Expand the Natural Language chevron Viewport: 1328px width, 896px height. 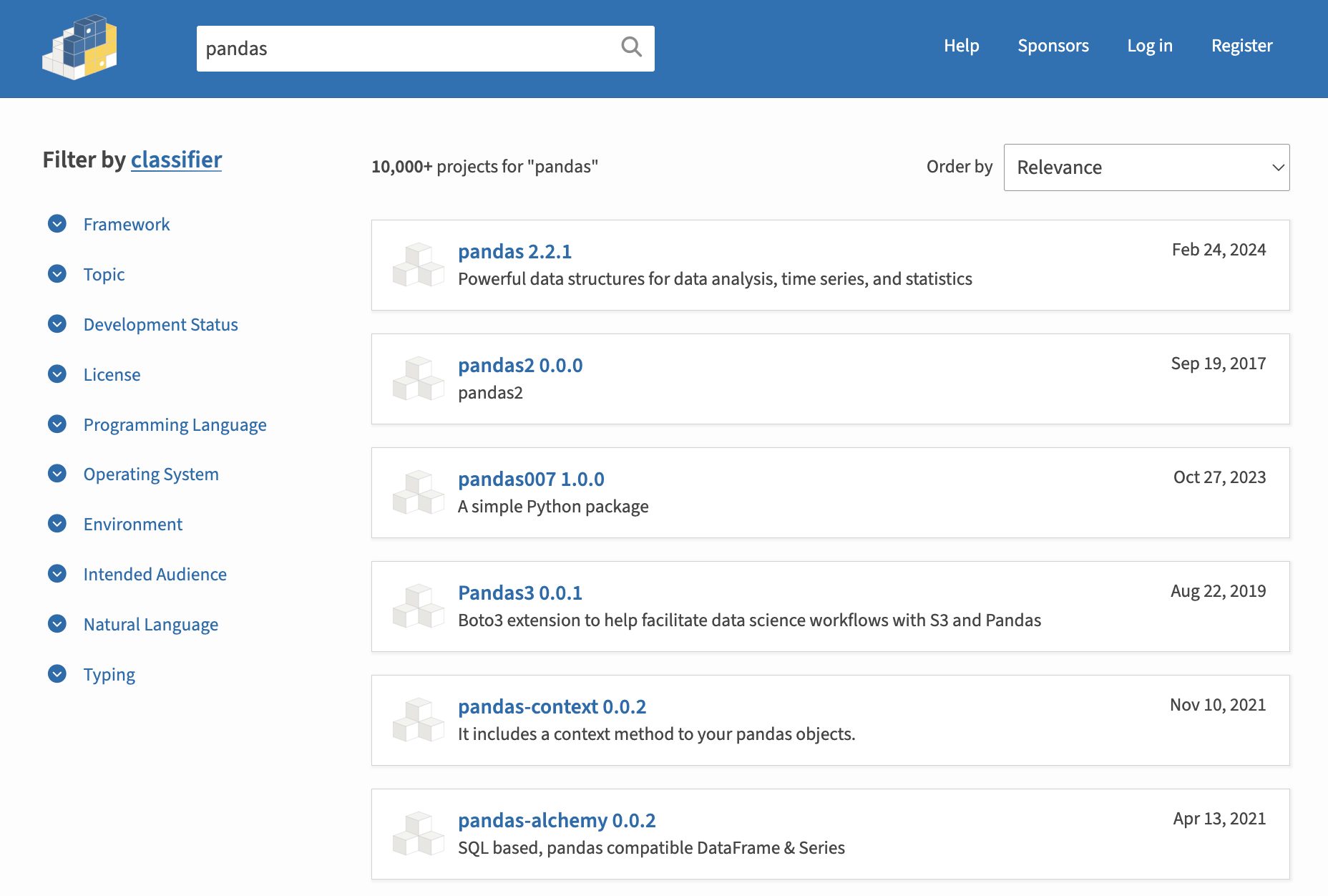[57, 624]
